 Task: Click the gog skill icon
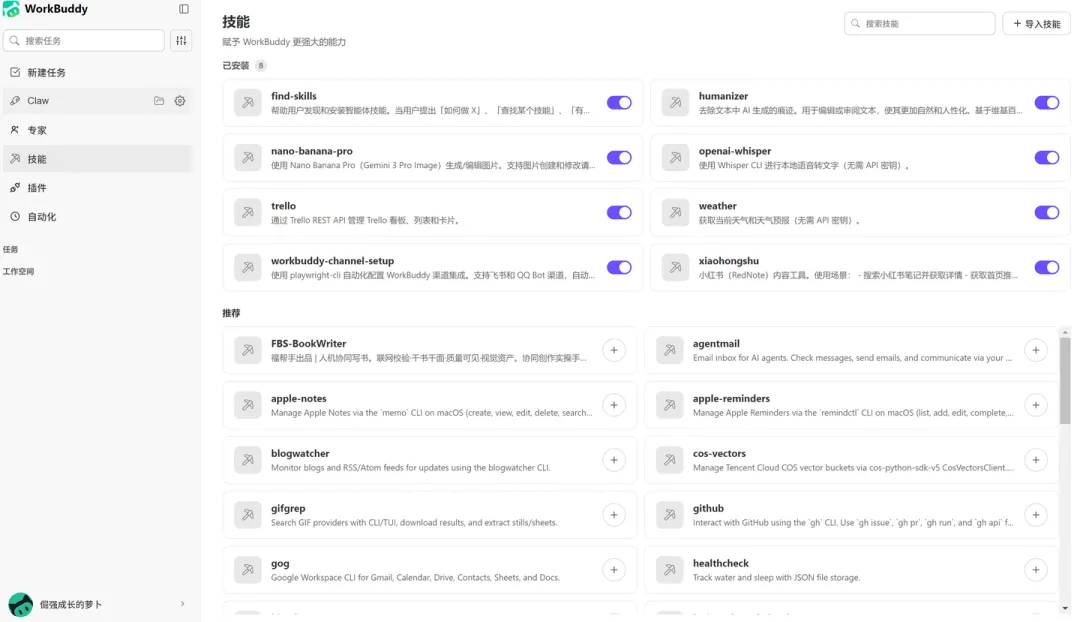[x=247, y=570]
